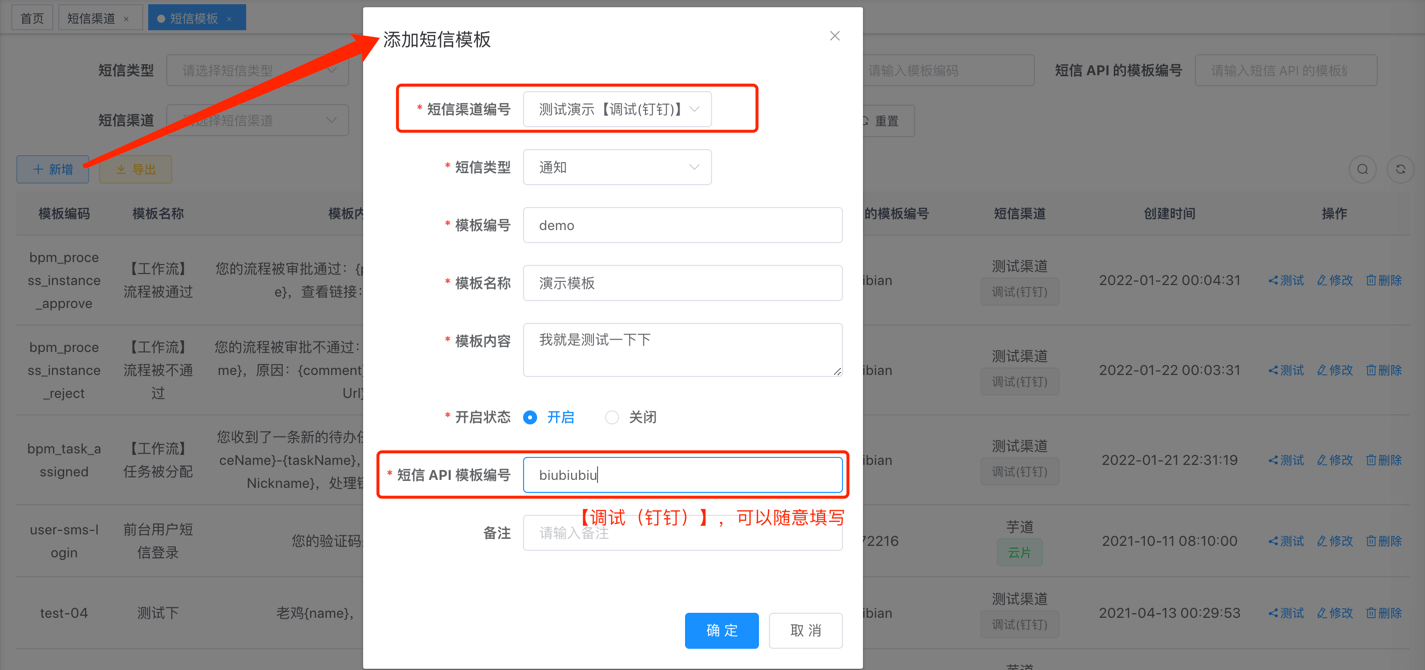Select the 开启 radio button for 开启状态

(531, 417)
